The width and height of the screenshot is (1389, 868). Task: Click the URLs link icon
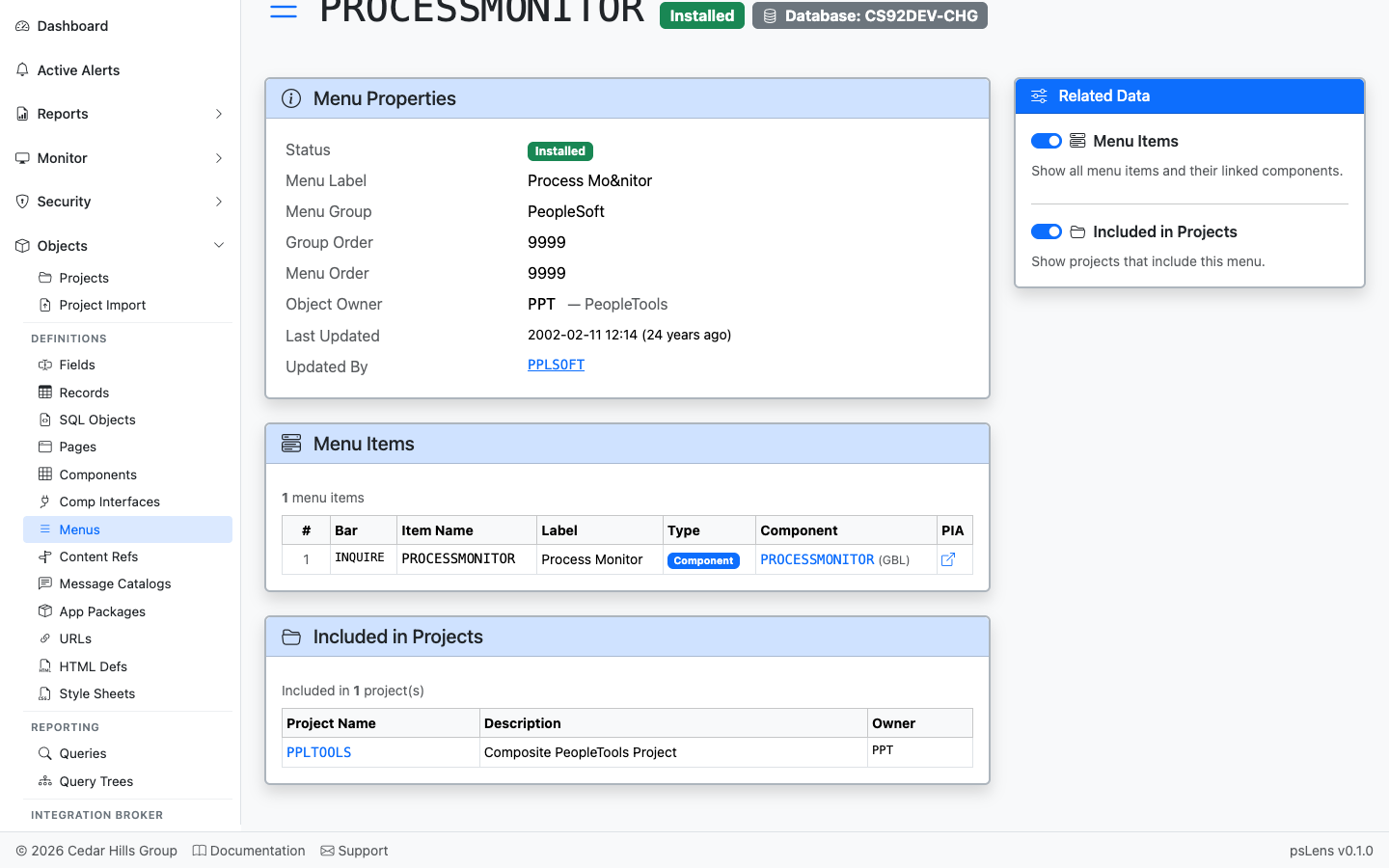(x=45, y=638)
